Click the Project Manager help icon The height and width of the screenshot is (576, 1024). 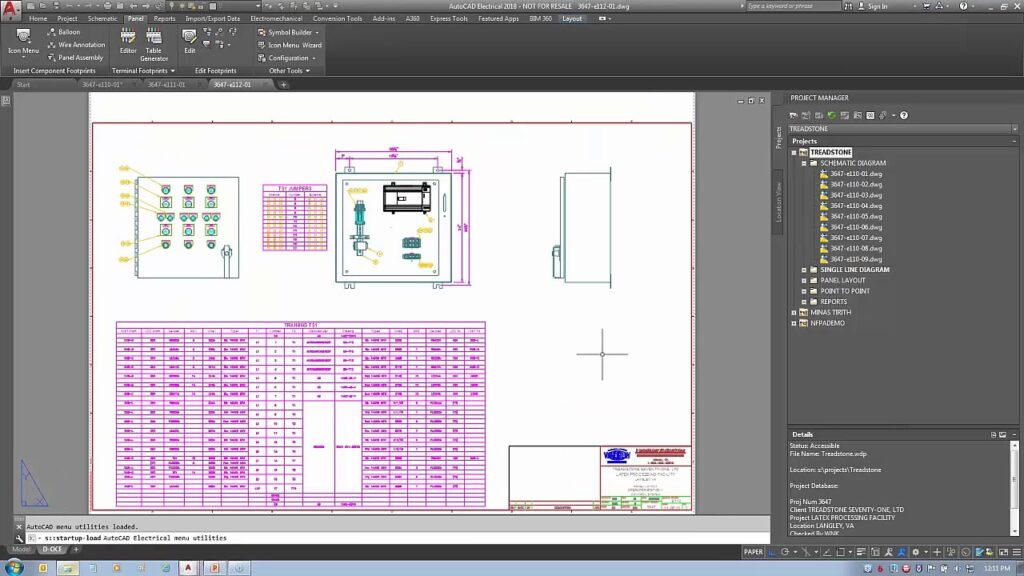click(x=904, y=116)
